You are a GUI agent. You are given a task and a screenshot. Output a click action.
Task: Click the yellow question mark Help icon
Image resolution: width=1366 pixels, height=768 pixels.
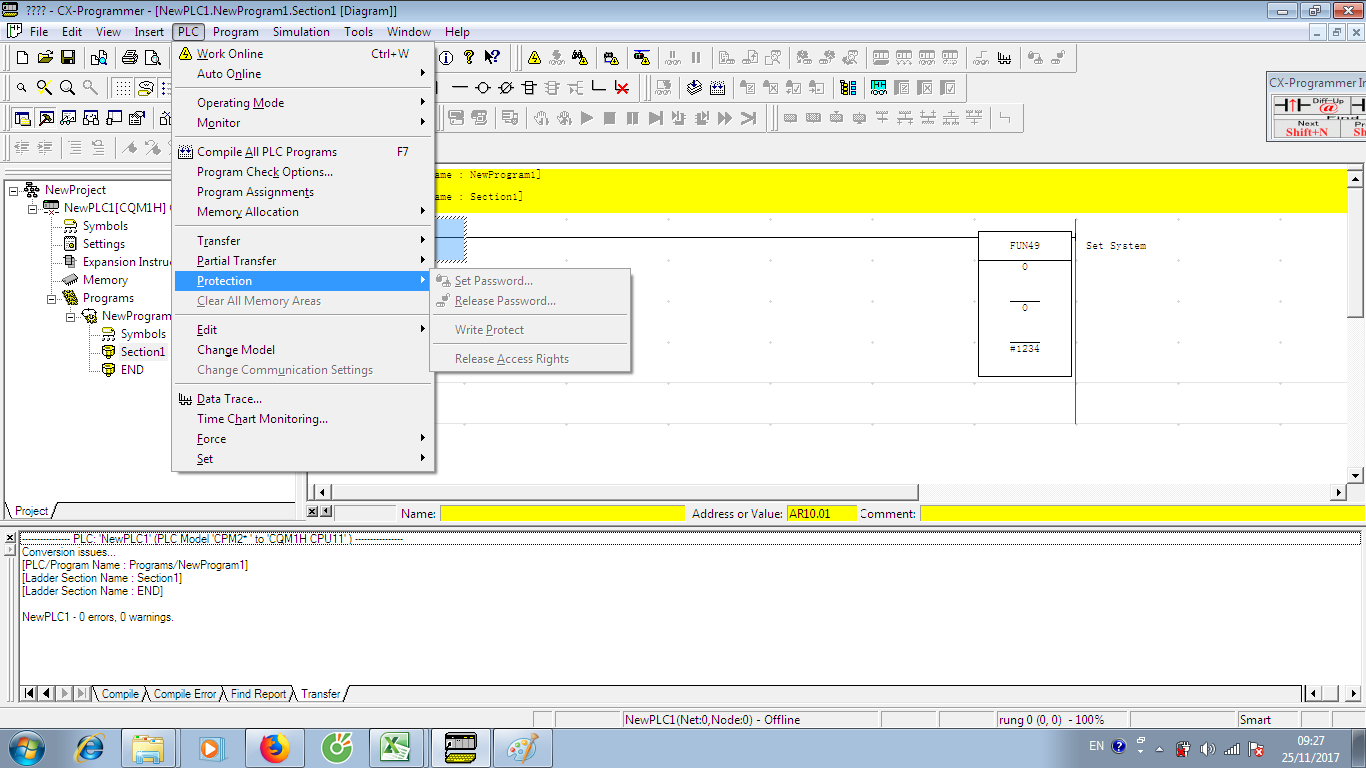[468, 58]
